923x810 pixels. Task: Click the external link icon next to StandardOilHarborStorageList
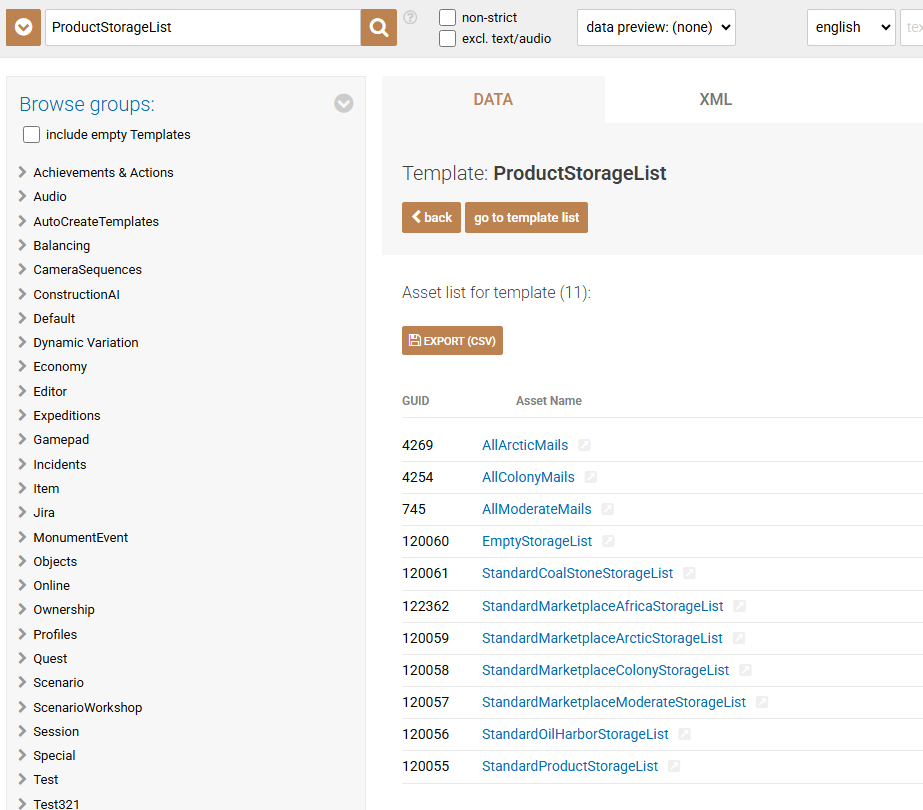pos(685,734)
